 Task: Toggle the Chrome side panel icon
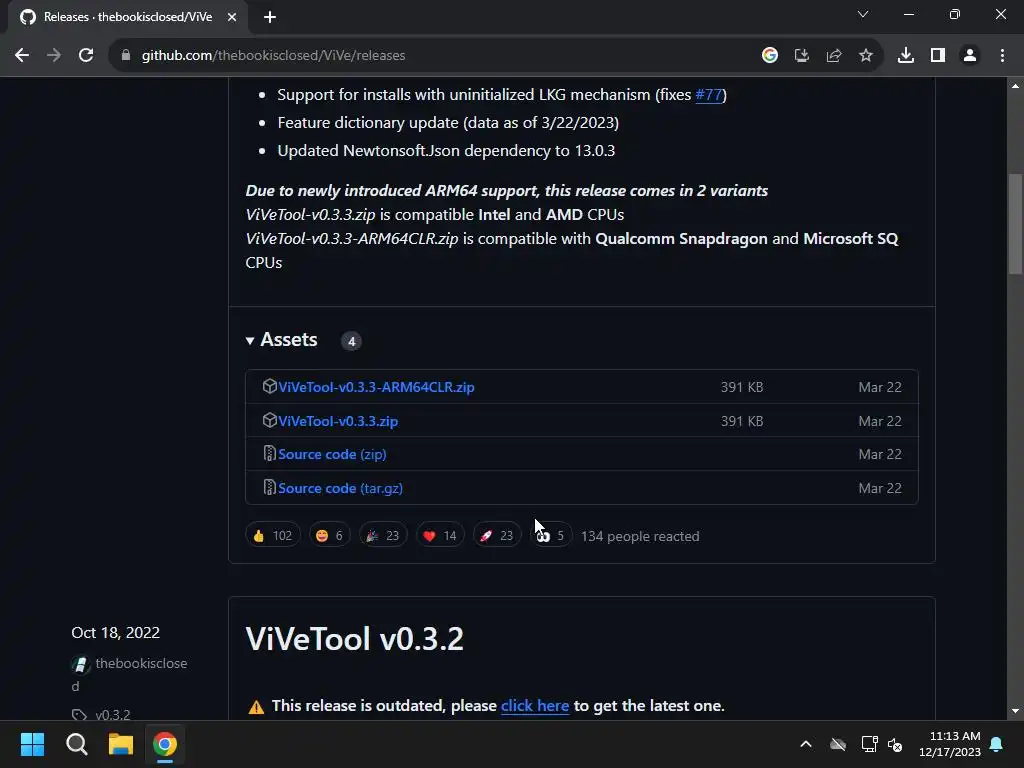point(938,56)
